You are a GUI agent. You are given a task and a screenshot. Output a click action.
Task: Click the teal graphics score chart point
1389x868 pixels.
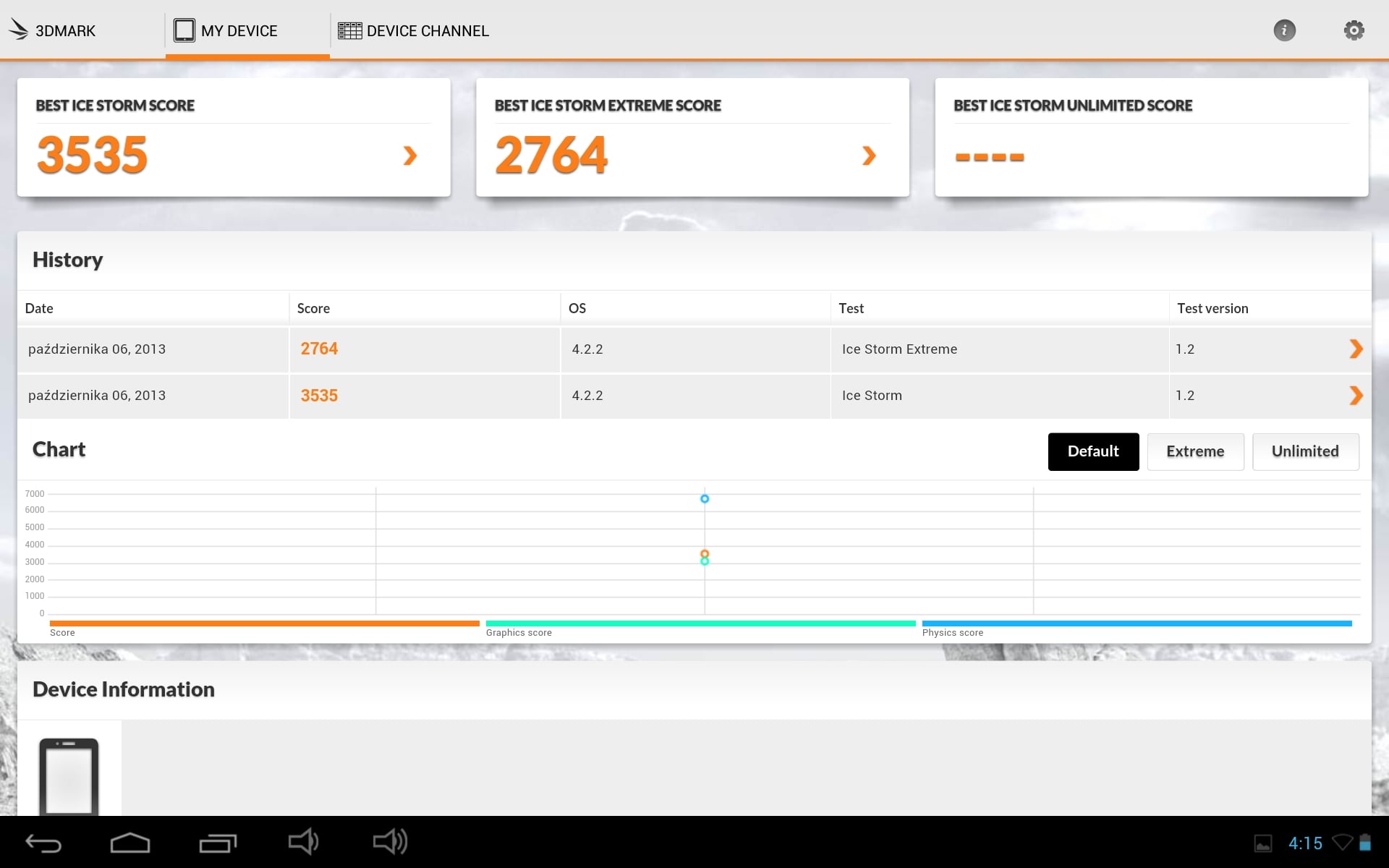tap(705, 561)
